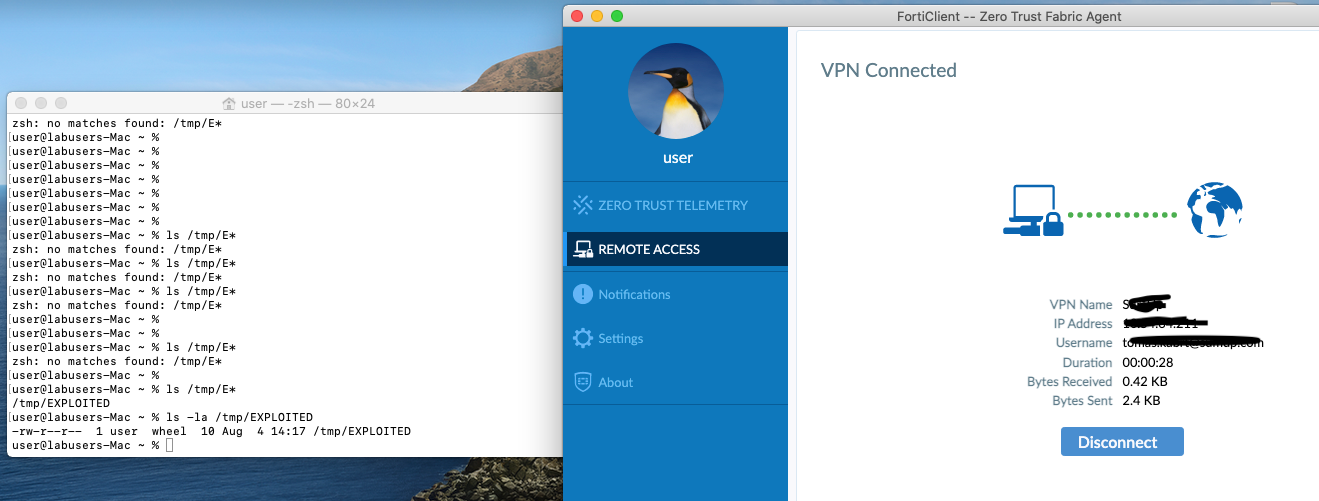
Task: Open the 'About' text label in sidebar
Action: [615, 382]
